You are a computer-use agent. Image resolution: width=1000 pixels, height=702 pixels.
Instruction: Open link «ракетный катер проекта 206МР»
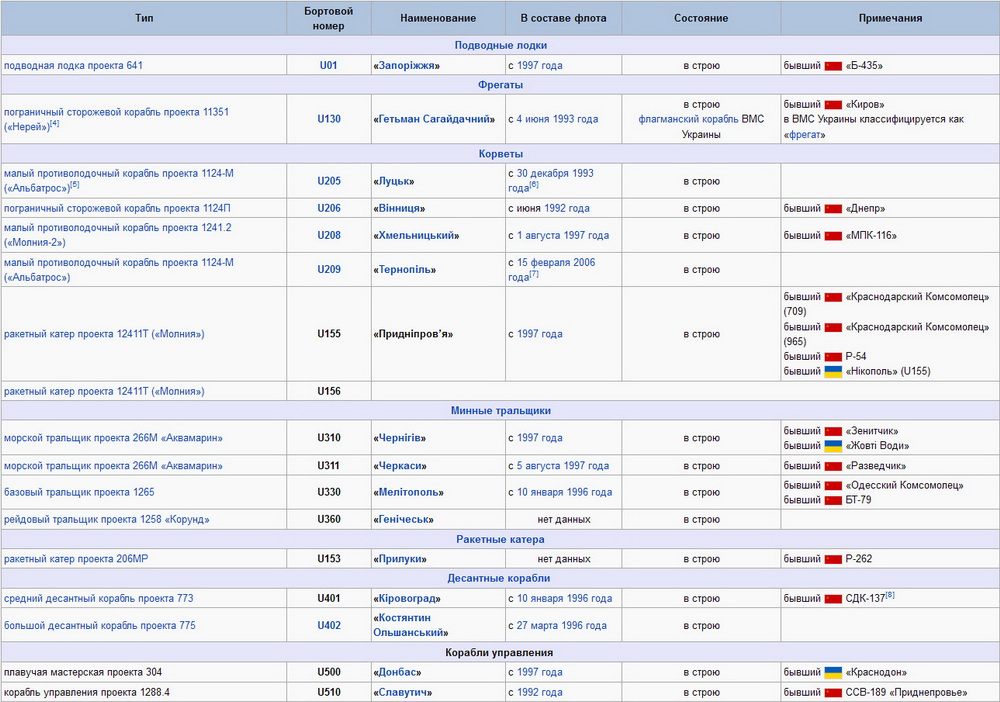coord(76,559)
